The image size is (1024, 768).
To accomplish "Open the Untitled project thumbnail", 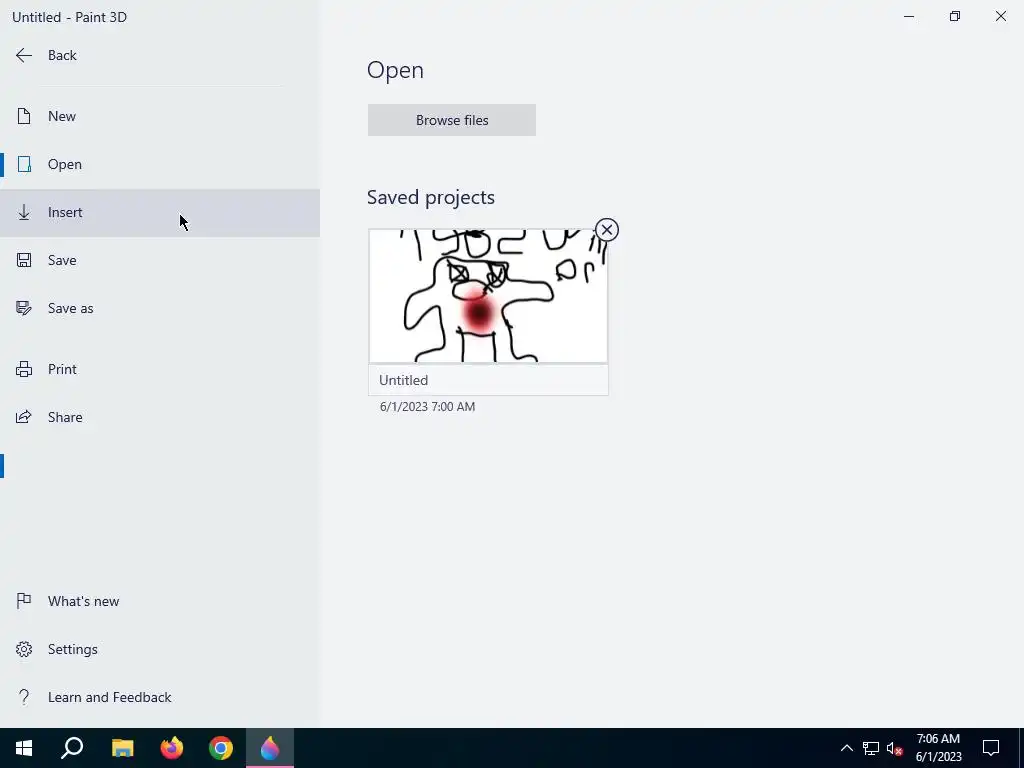I will click(488, 296).
